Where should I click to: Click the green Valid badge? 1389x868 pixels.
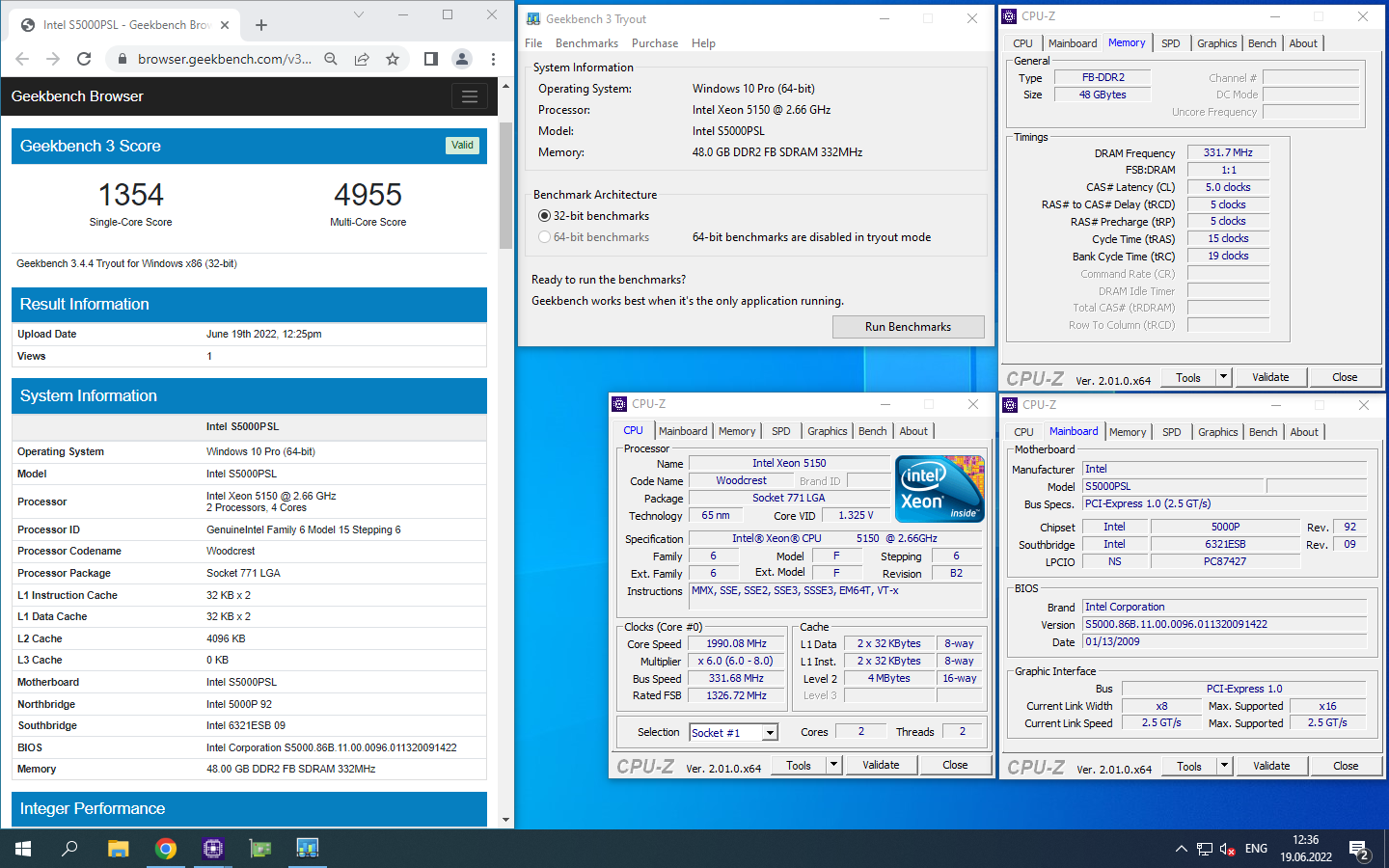point(462,146)
